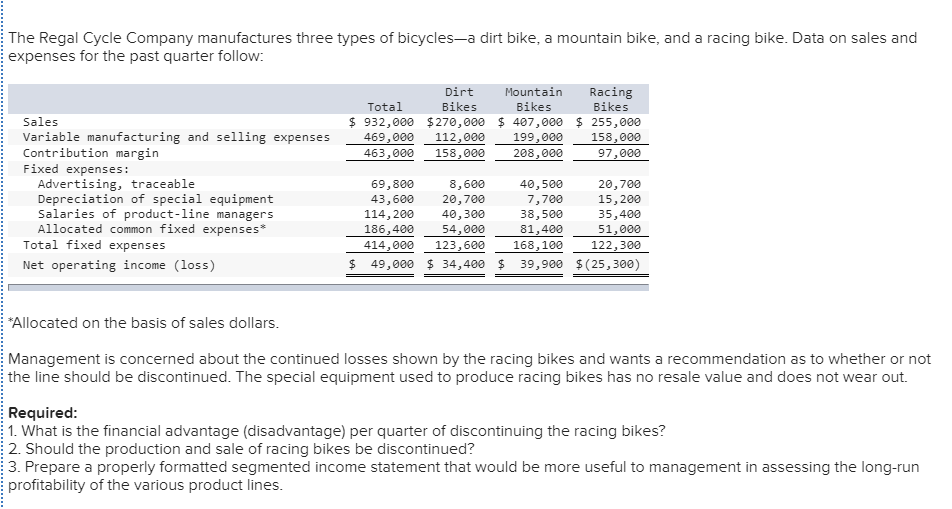
Task: Click the Required: heading
Action: point(42,413)
